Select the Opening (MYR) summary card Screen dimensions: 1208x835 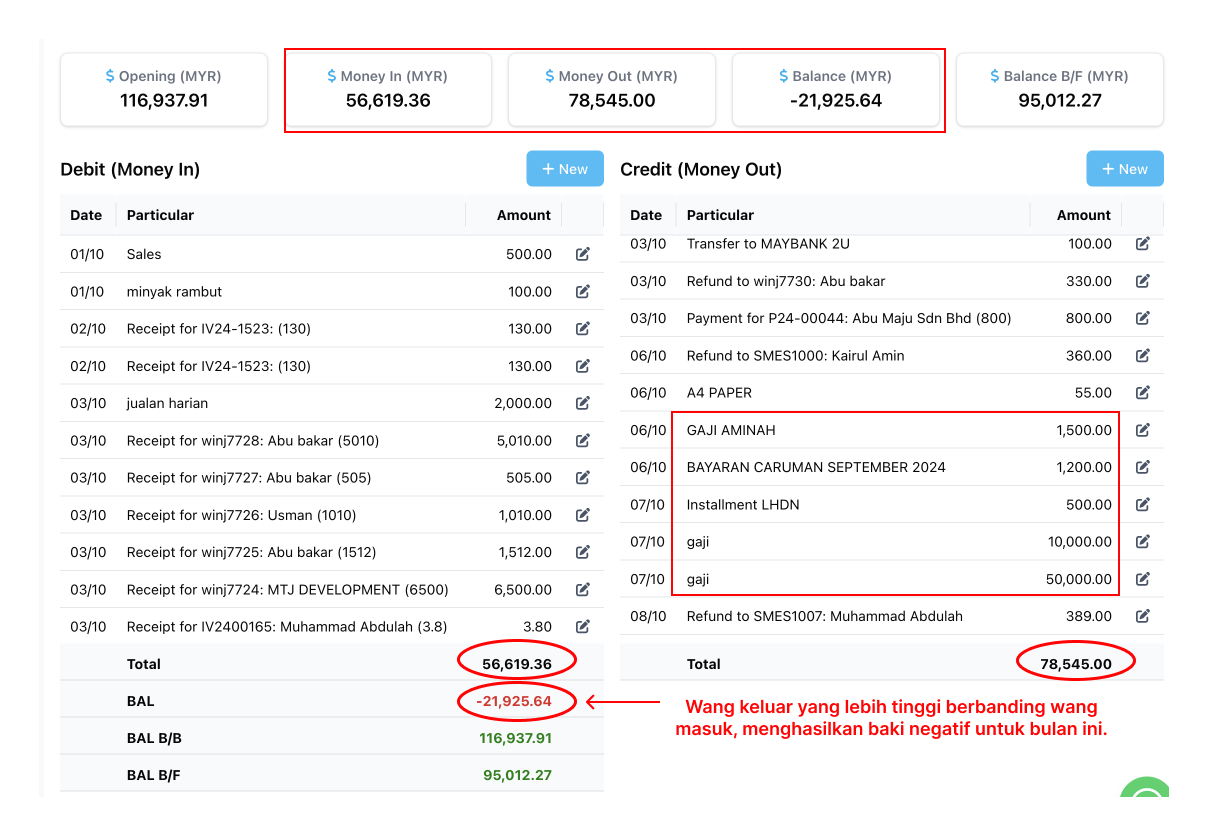click(164, 89)
